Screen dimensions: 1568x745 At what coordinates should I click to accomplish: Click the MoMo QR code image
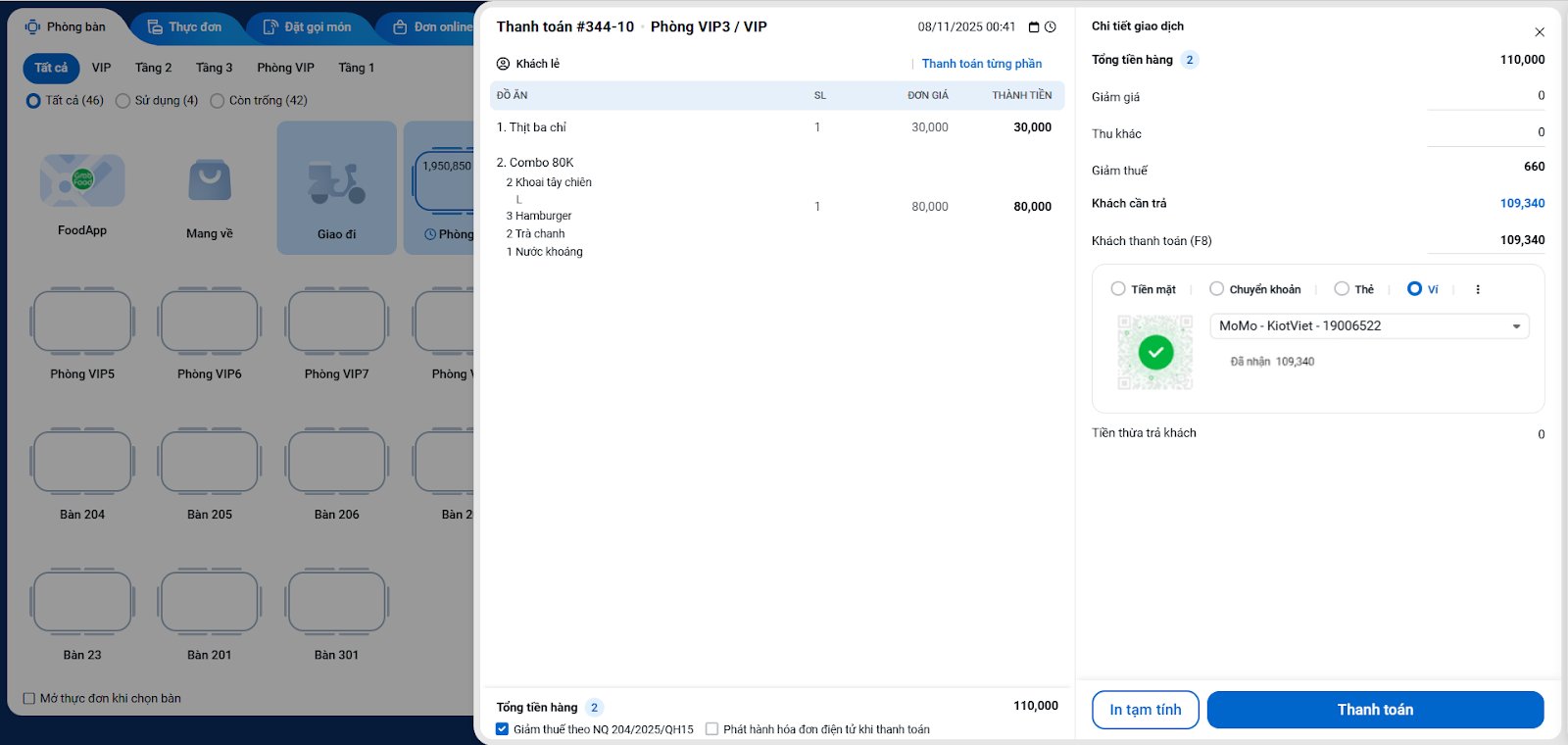(x=1155, y=352)
